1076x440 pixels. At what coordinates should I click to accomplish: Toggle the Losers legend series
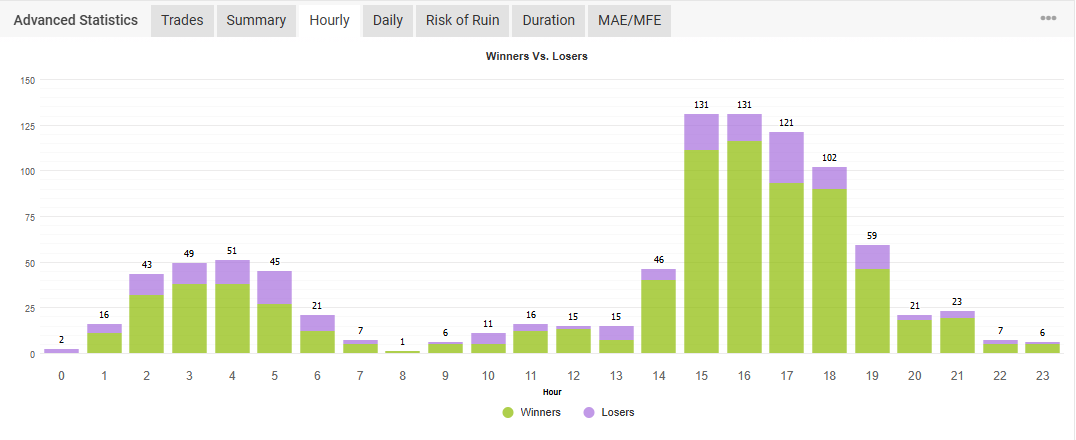tap(608, 412)
